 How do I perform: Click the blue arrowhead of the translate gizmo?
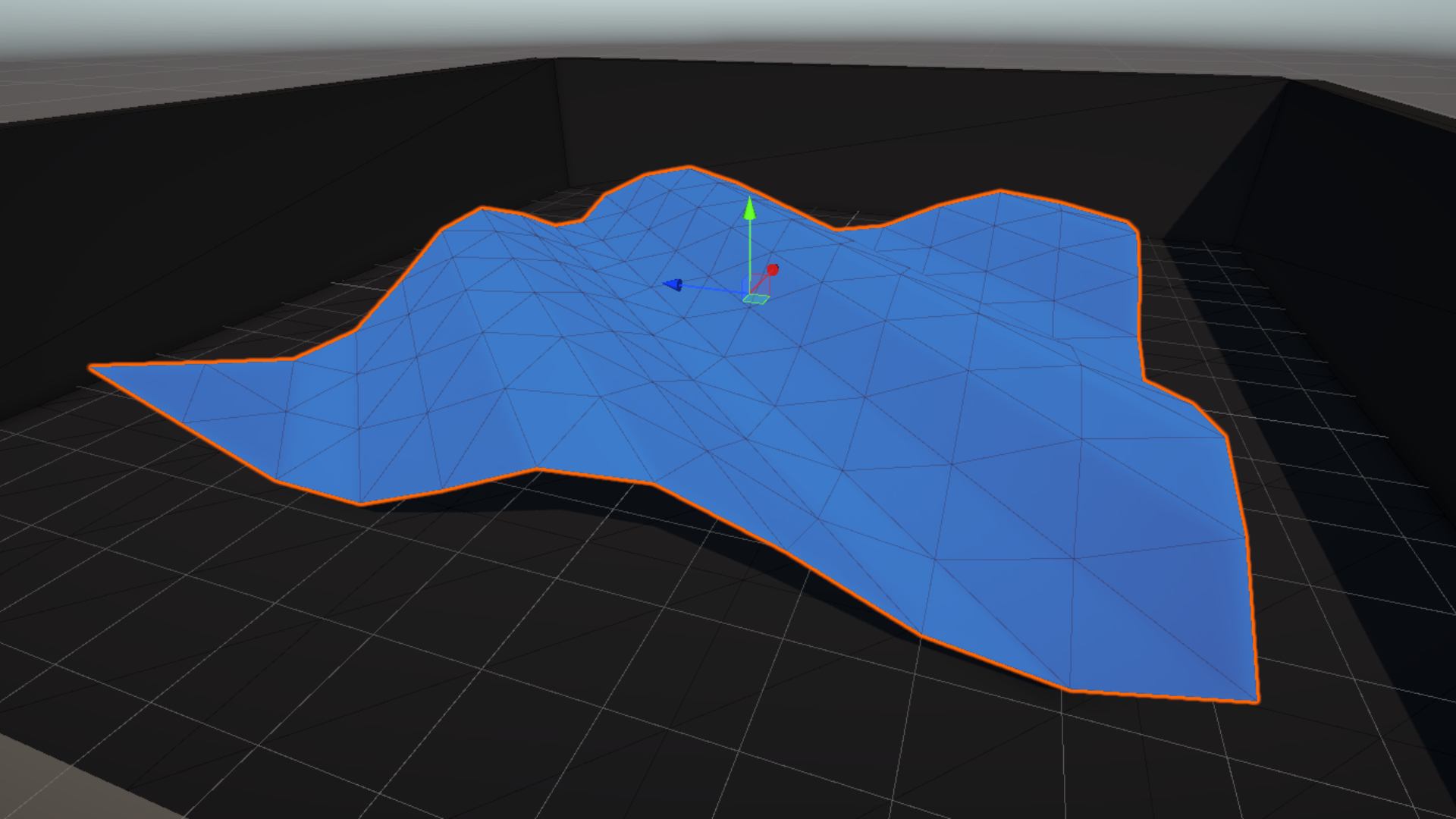point(673,285)
